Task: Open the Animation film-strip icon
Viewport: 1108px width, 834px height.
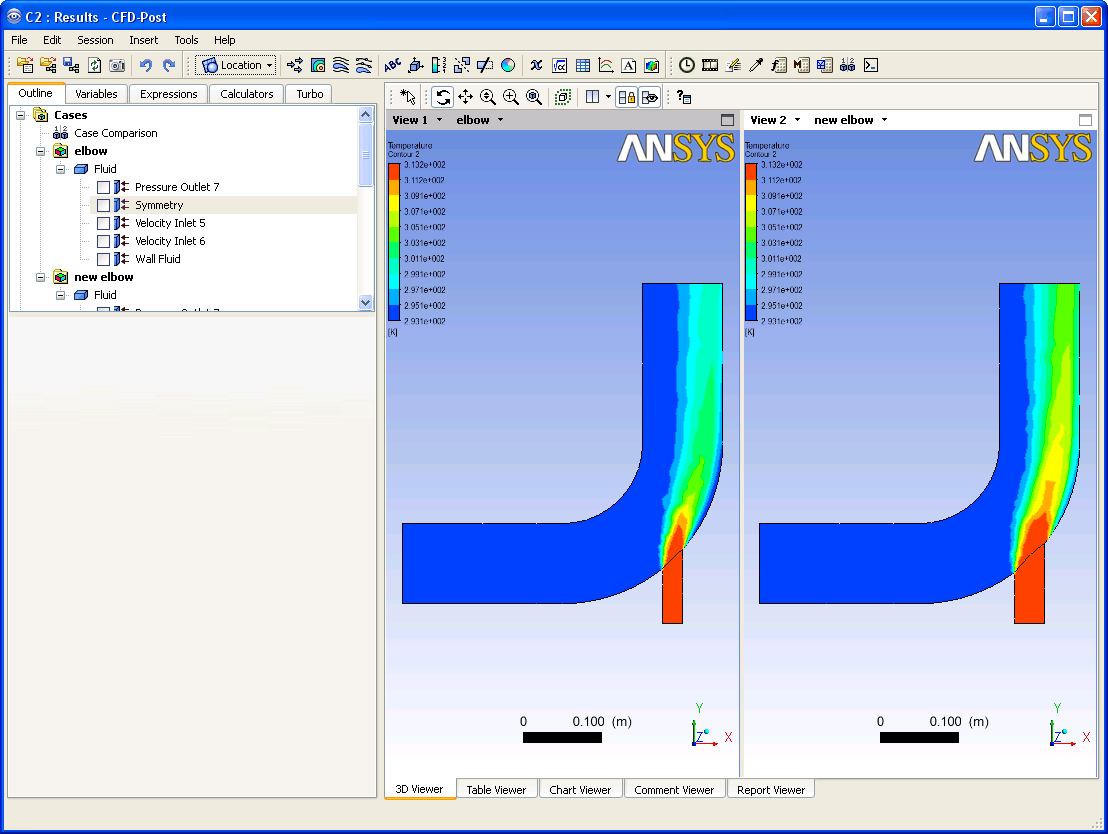Action: 709,65
